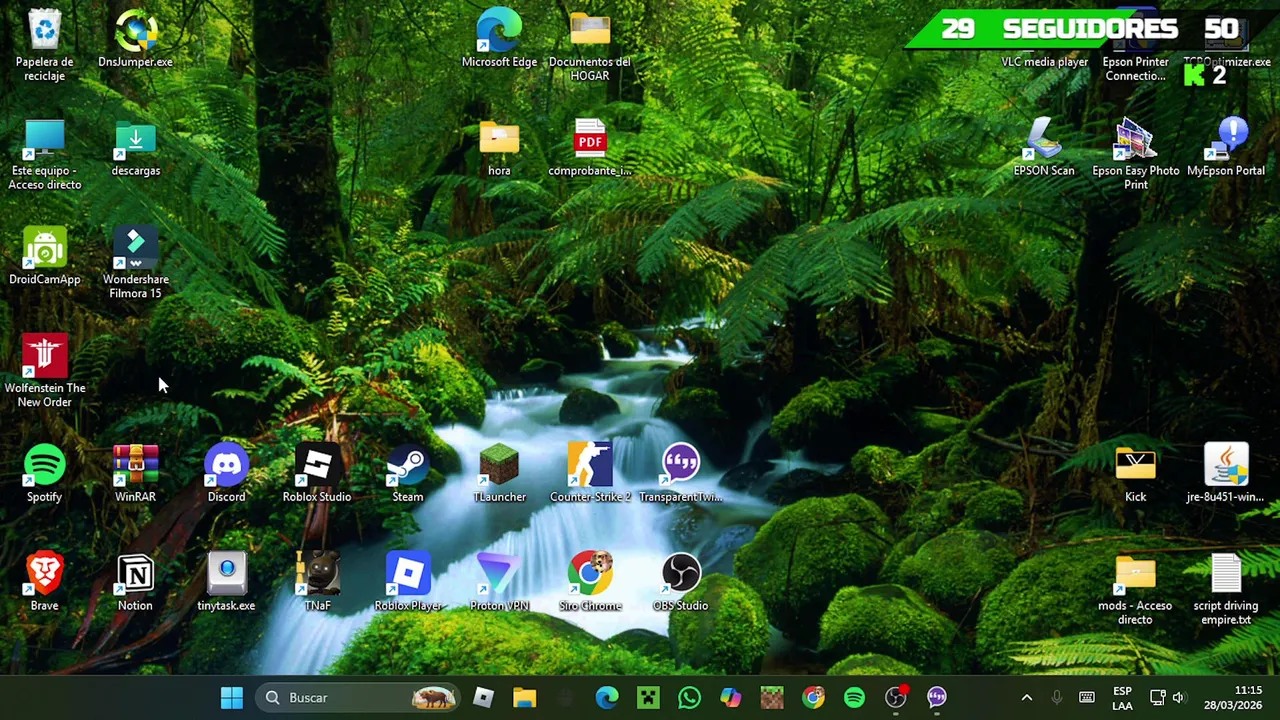This screenshot has height=720, width=1280.
Task: Open the touch keyboard tray icon
Action: point(1087,697)
